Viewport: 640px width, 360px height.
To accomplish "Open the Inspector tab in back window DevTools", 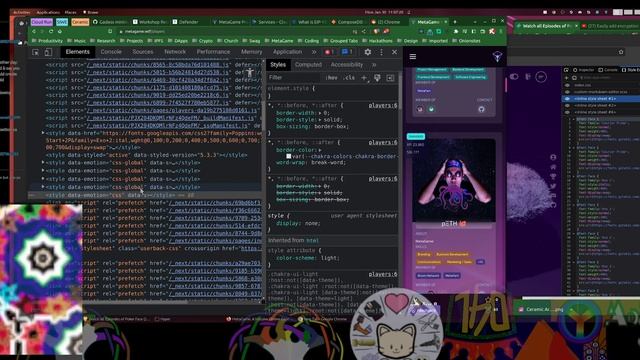I will [583, 70].
